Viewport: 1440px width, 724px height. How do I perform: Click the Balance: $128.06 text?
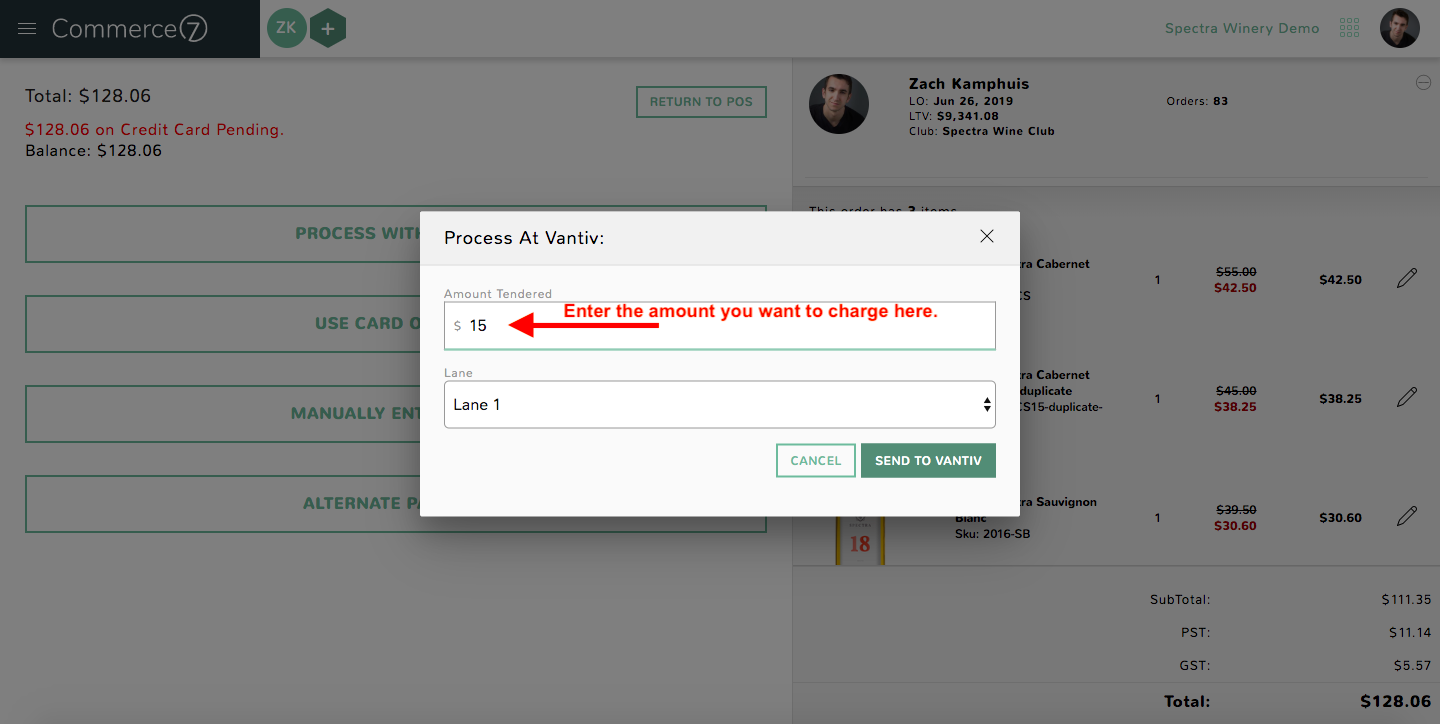coord(93,151)
